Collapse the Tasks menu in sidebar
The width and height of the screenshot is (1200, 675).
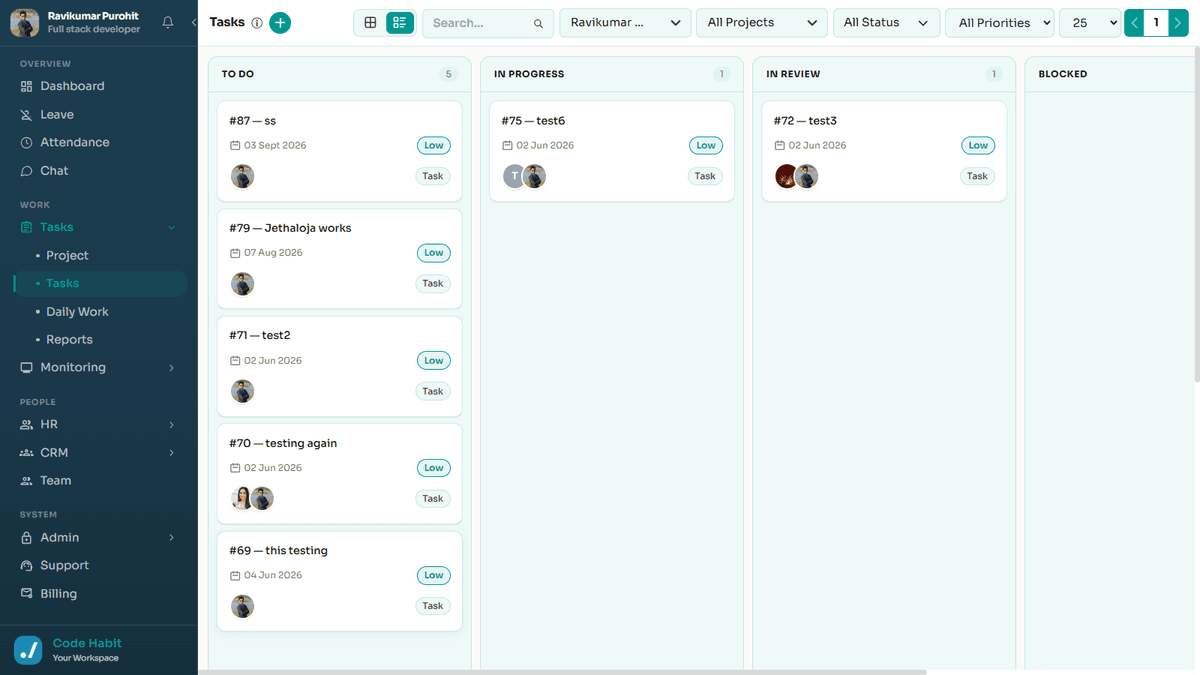click(171, 228)
